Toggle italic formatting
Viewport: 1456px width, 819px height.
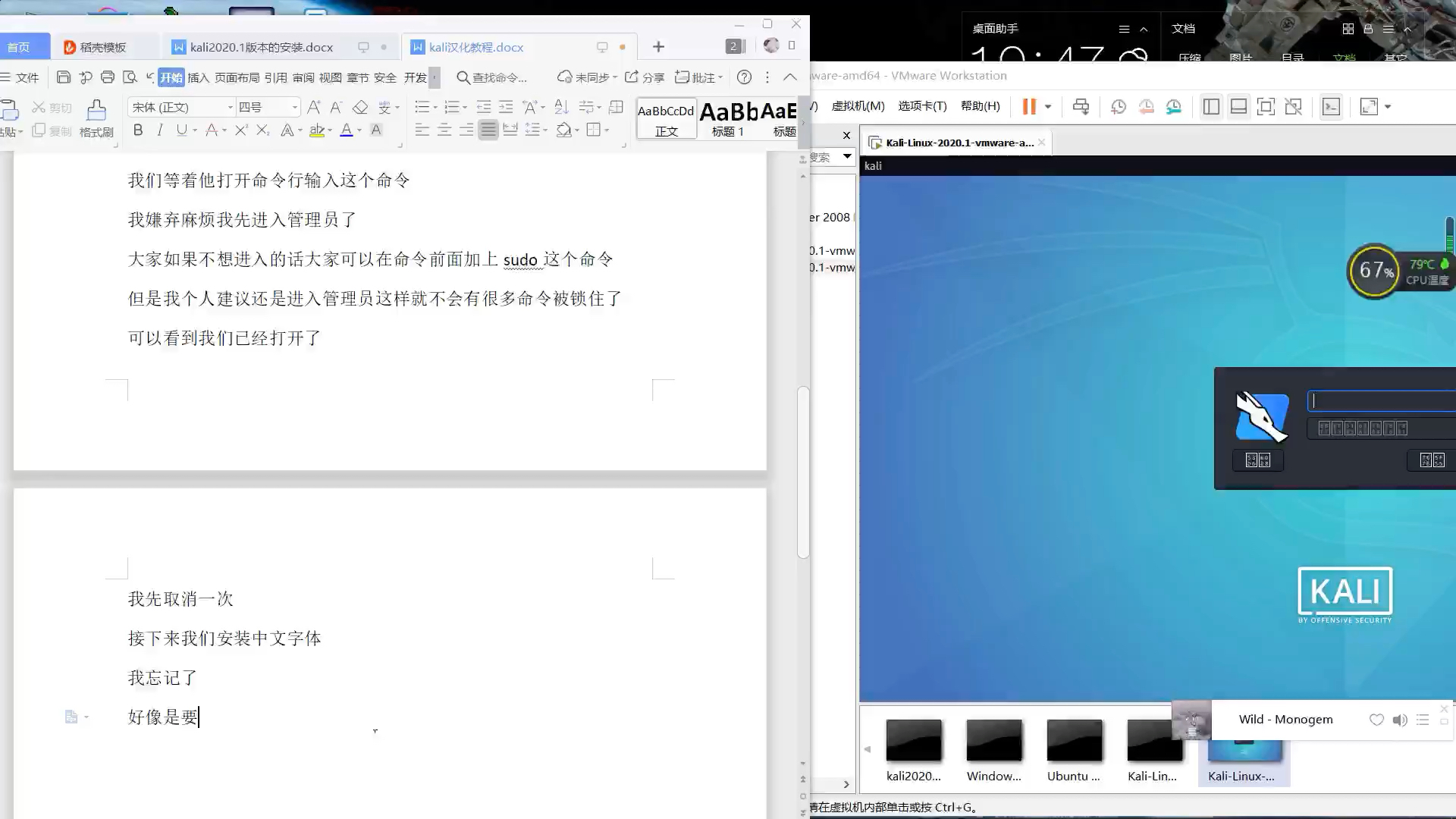click(x=160, y=130)
